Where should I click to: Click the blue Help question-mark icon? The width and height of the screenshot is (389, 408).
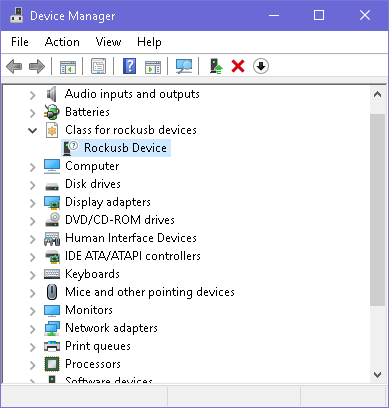(x=129, y=66)
